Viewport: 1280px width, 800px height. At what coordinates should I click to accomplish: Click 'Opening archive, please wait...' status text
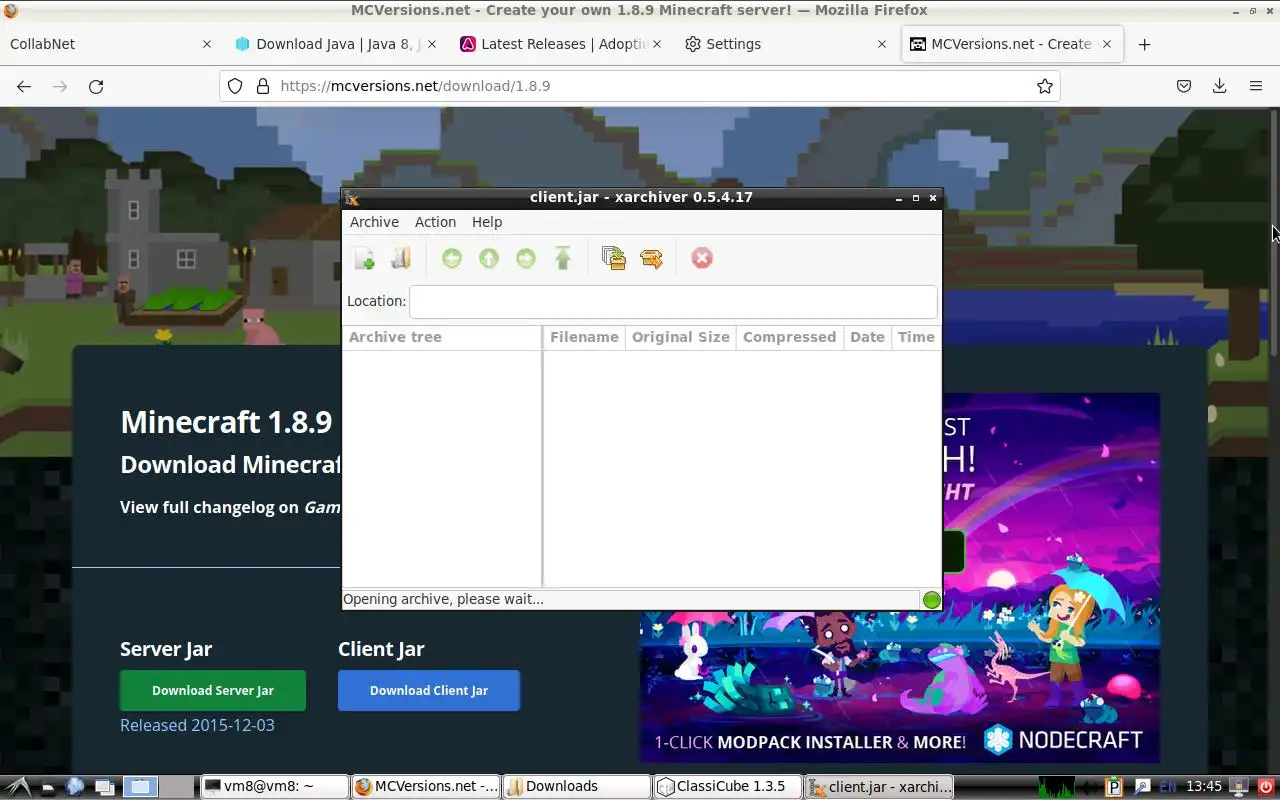tap(443, 600)
